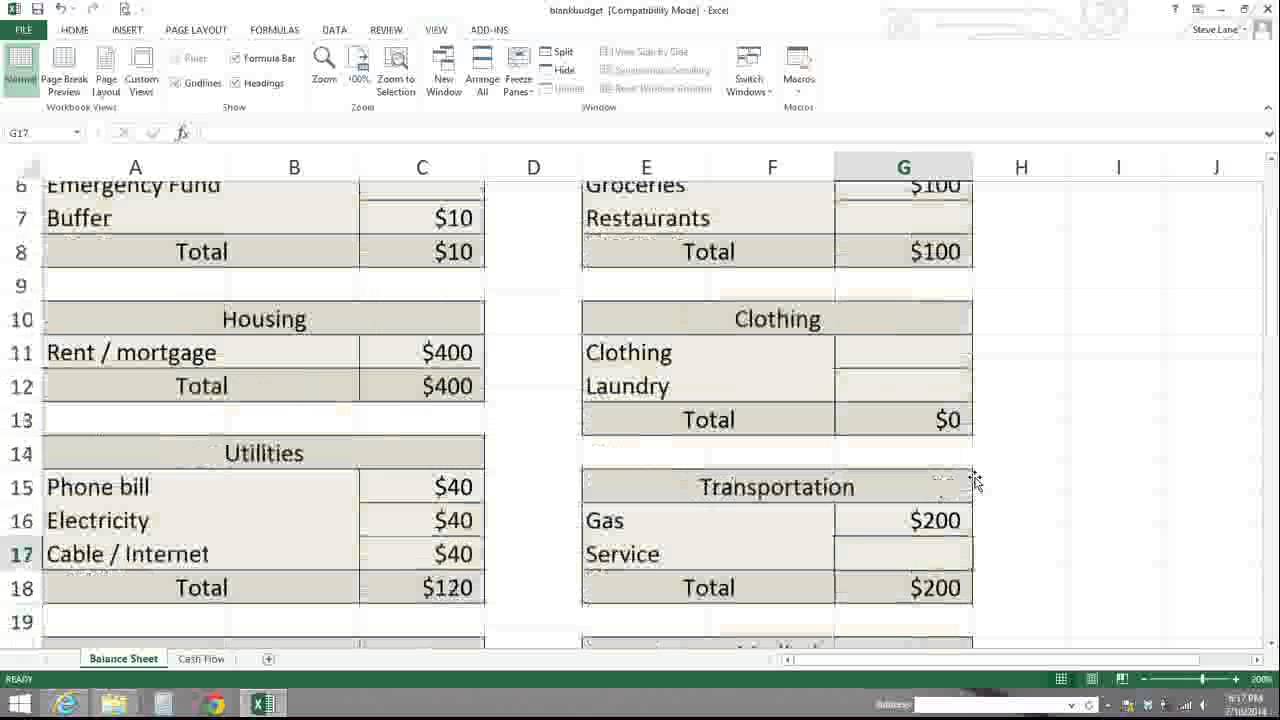
Task: Click the Windows Start button
Action: (20, 704)
